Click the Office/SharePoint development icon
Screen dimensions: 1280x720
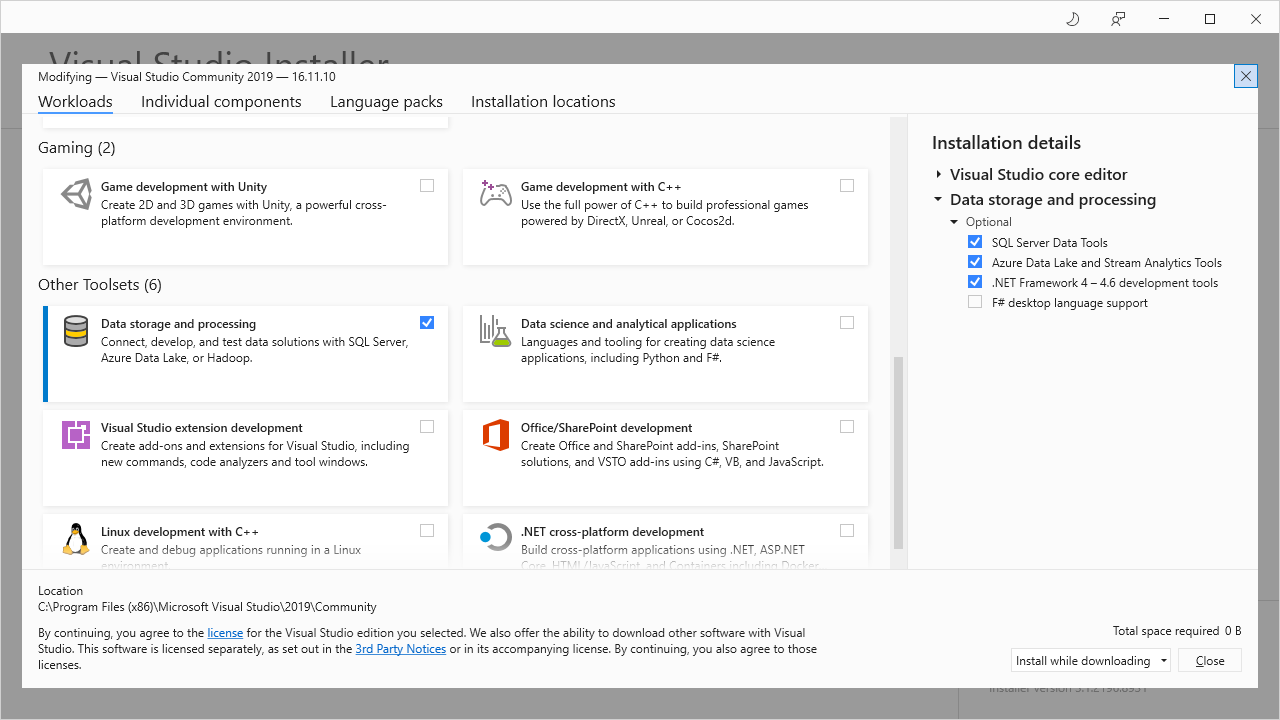click(495, 435)
